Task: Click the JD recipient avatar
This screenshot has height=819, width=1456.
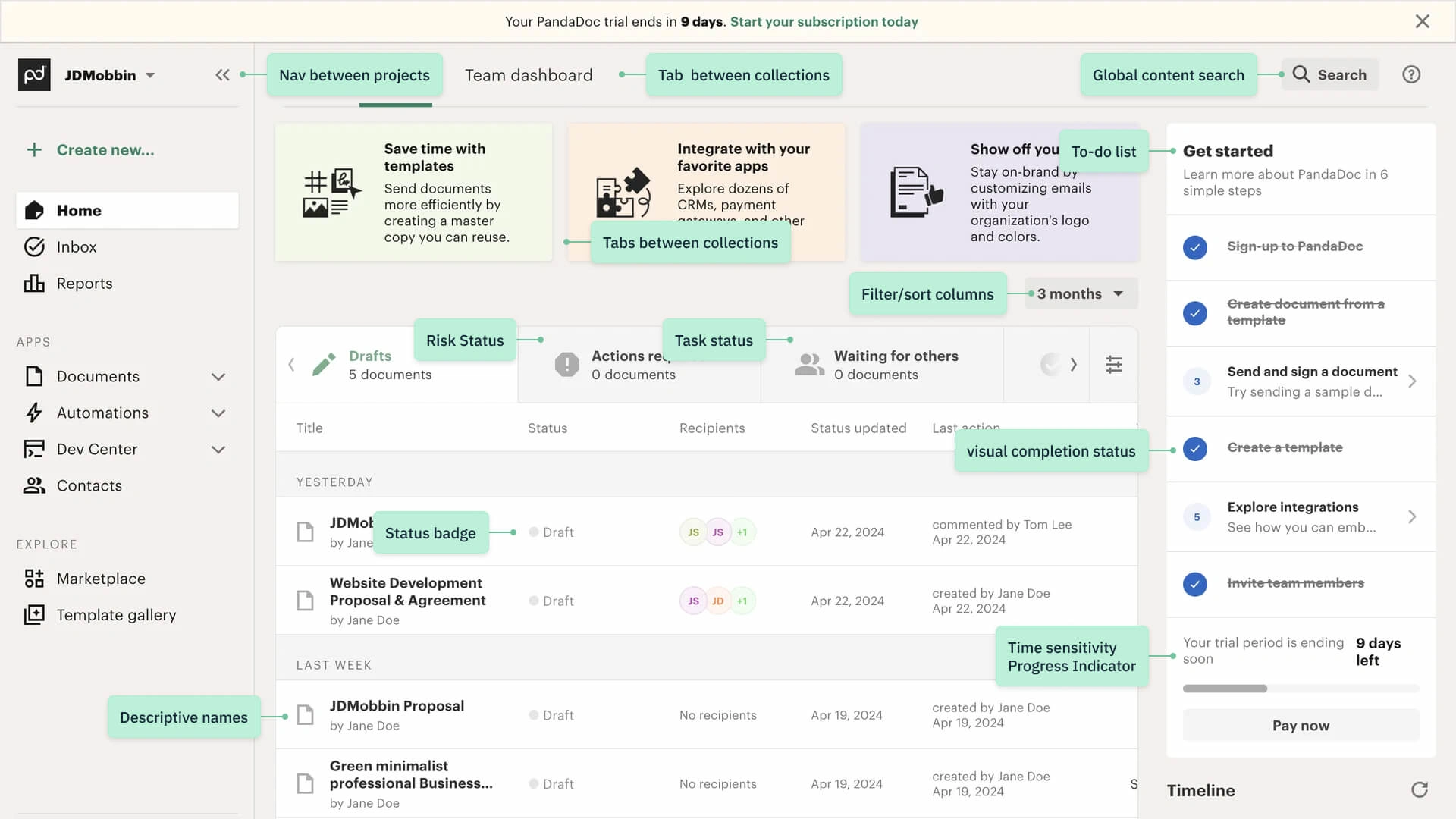Action: coord(717,601)
